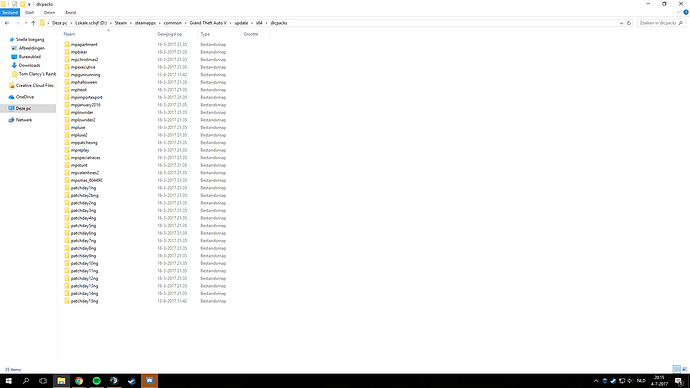Select the mpjanuary2016 folder
690x388 pixels.
[85, 105]
